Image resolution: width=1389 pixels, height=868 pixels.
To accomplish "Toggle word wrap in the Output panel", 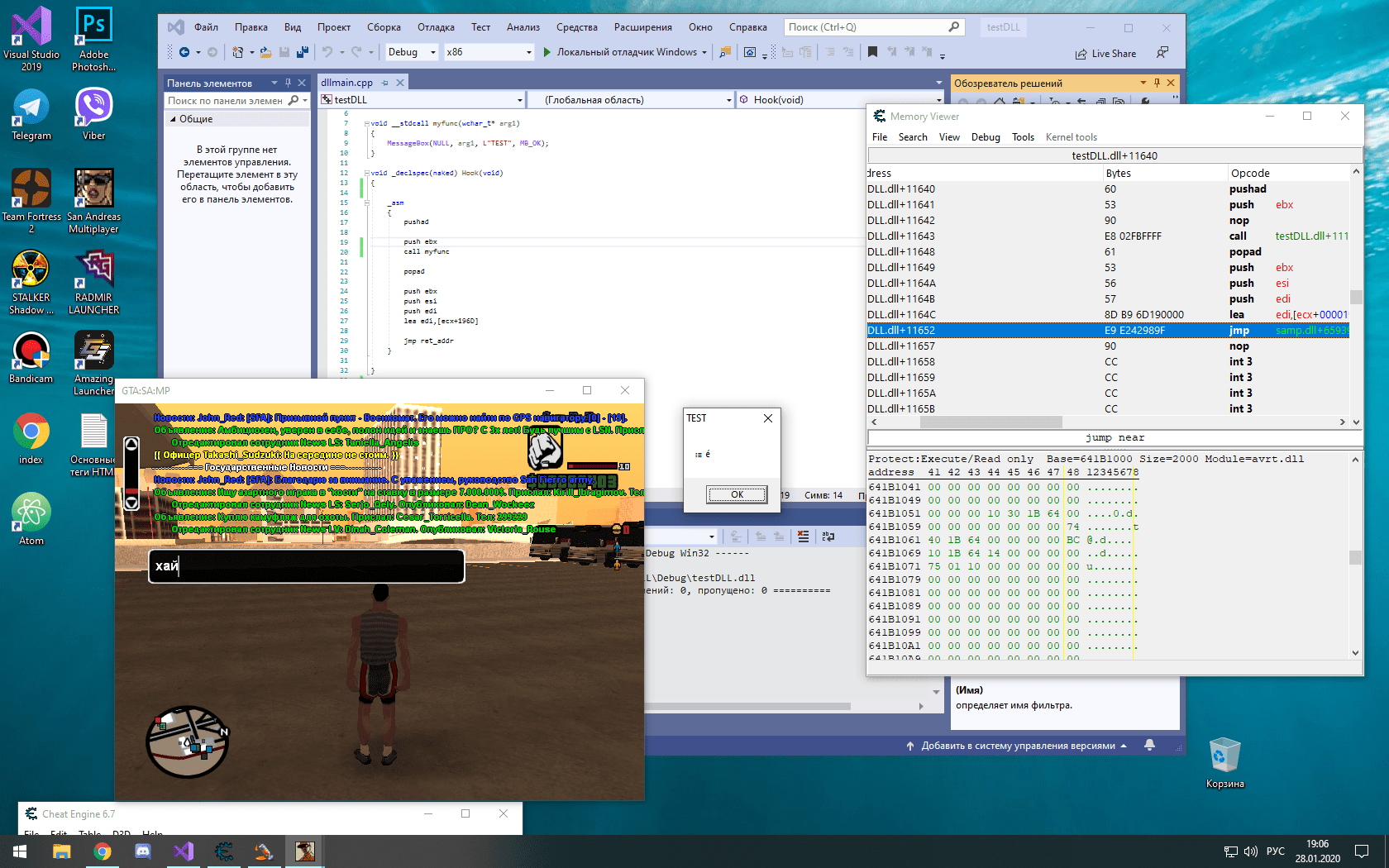I will (x=828, y=537).
